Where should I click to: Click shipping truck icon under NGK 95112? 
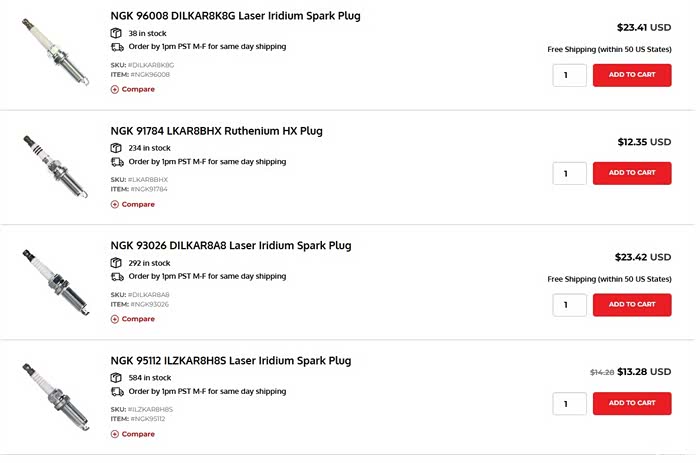[x=117, y=392]
